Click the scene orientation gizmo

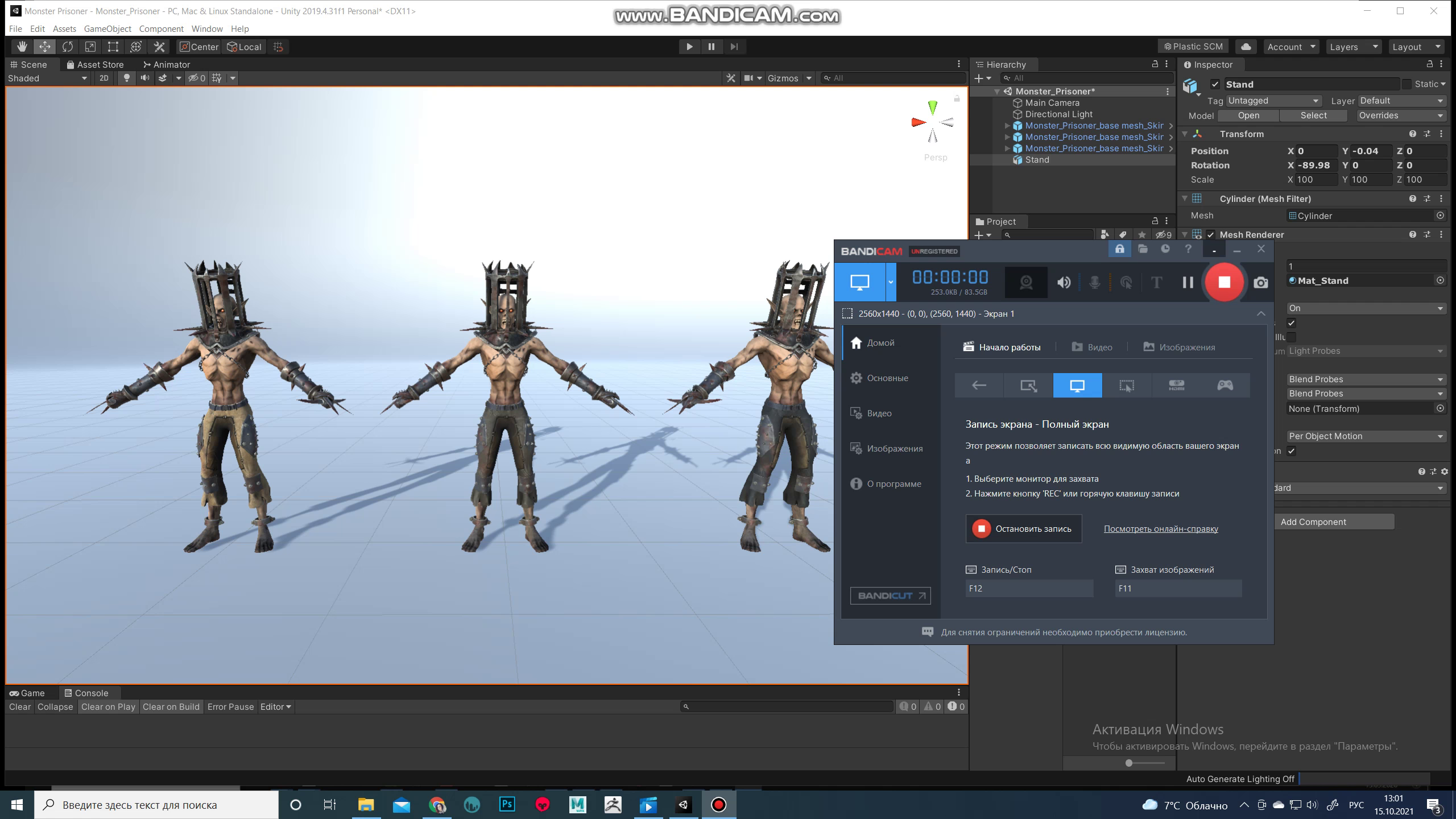[x=933, y=122]
